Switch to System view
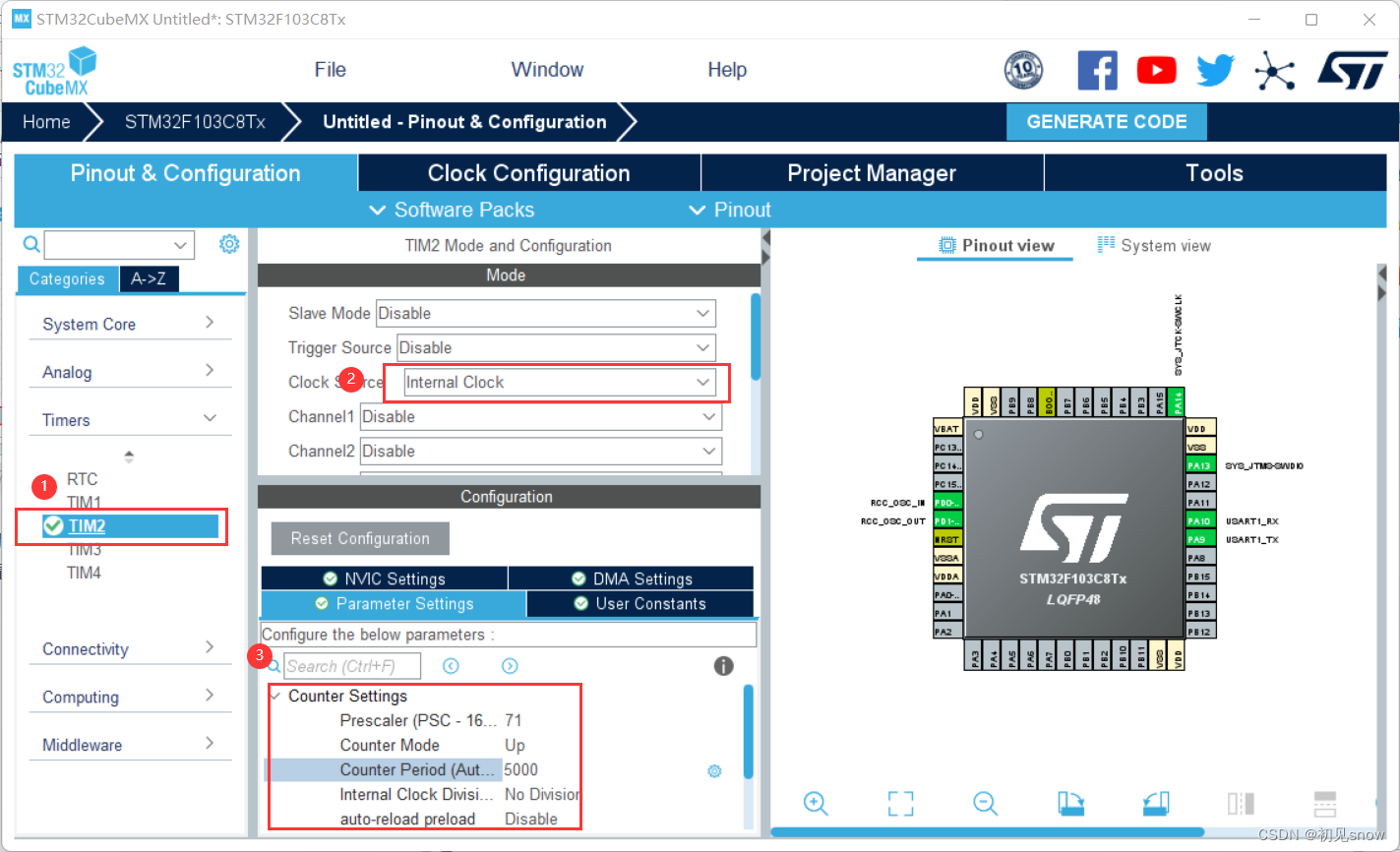 click(1154, 246)
